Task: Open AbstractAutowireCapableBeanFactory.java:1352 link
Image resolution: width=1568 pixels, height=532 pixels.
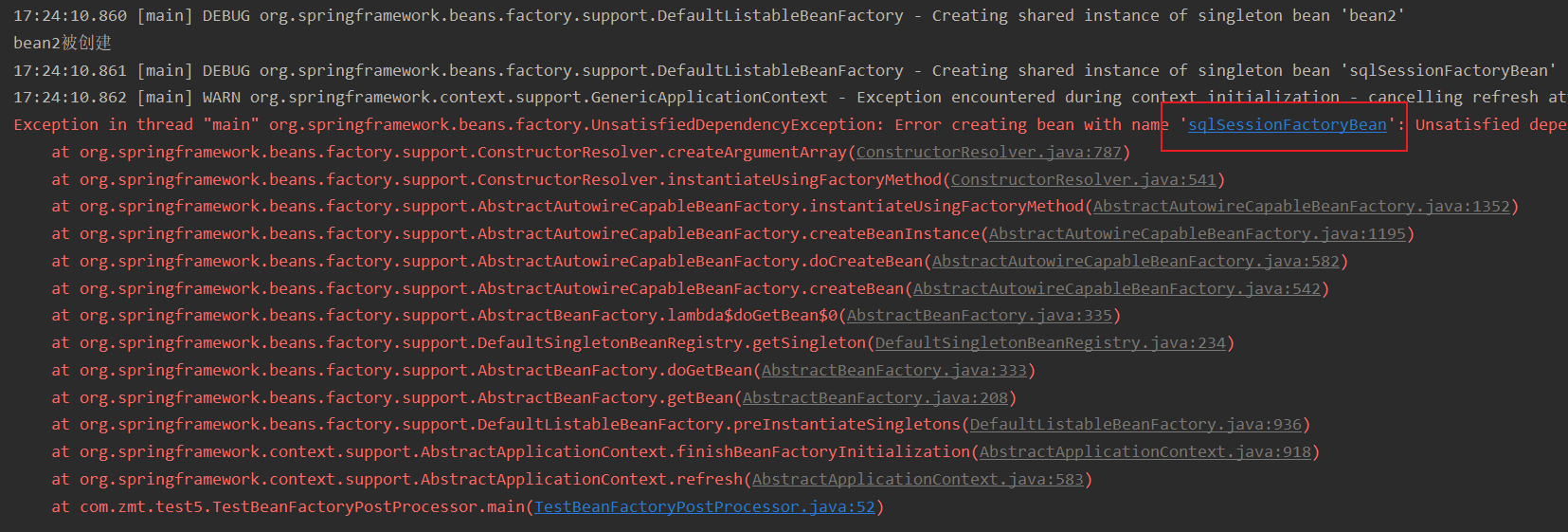Action: click(1301, 207)
